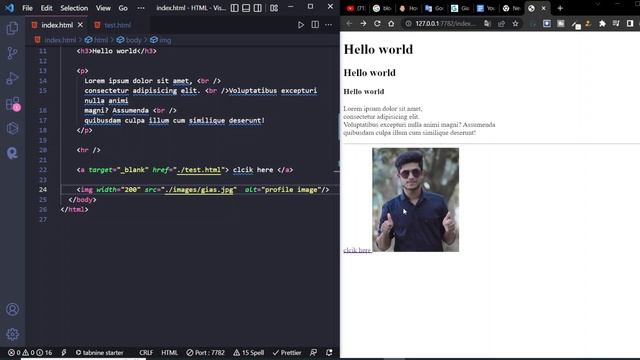Screen dimensions: 640x360
Task: Toggle secondary side bar layout icon
Action: 258,8
